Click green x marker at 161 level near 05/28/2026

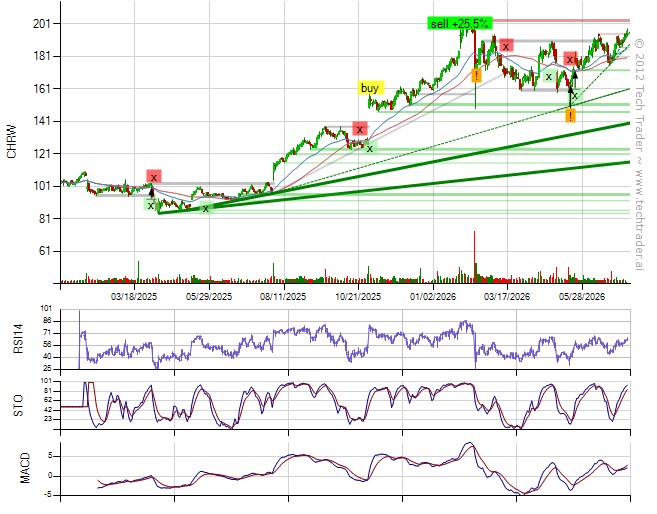575,96
